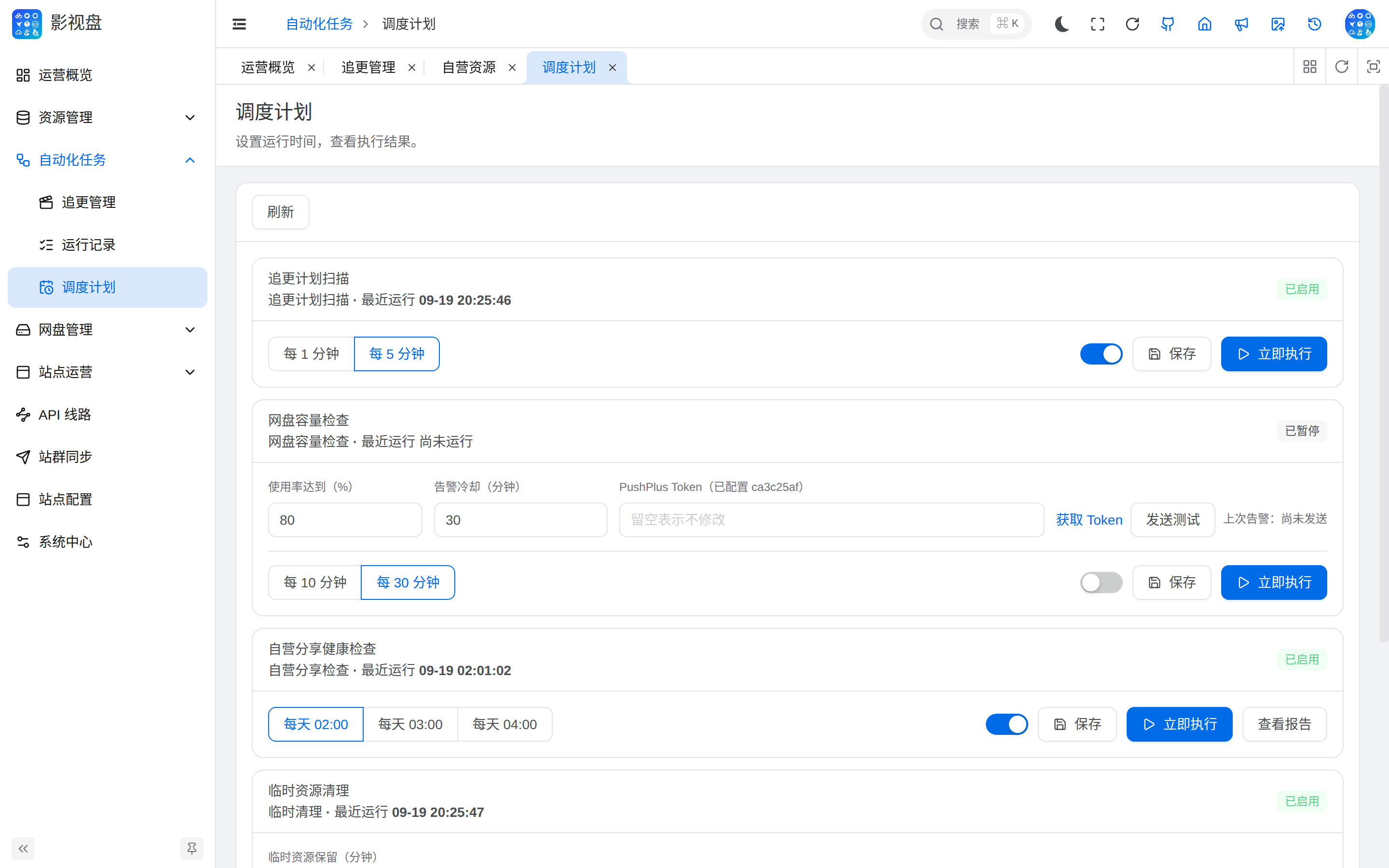The width and height of the screenshot is (1389, 868).
Task: Switch to 自营资源 tab
Action: pyautogui.click(x=468, y=68)
